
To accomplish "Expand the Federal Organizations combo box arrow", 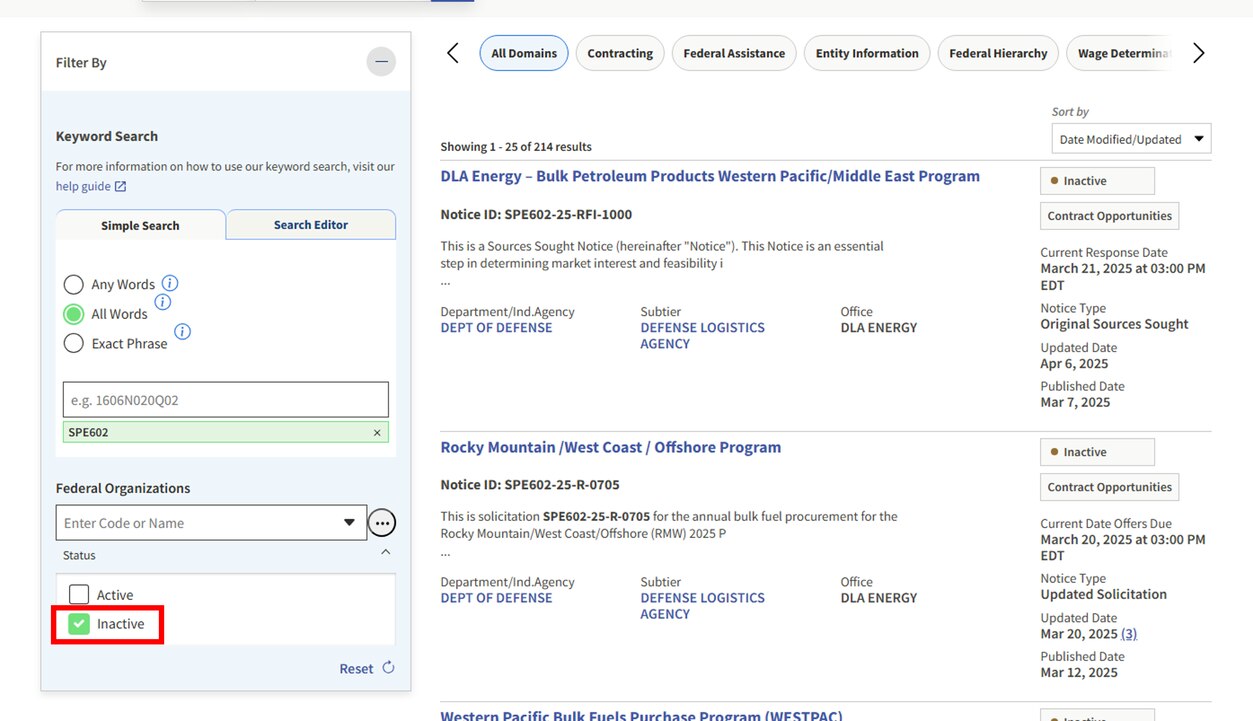I will click(349, 523).
